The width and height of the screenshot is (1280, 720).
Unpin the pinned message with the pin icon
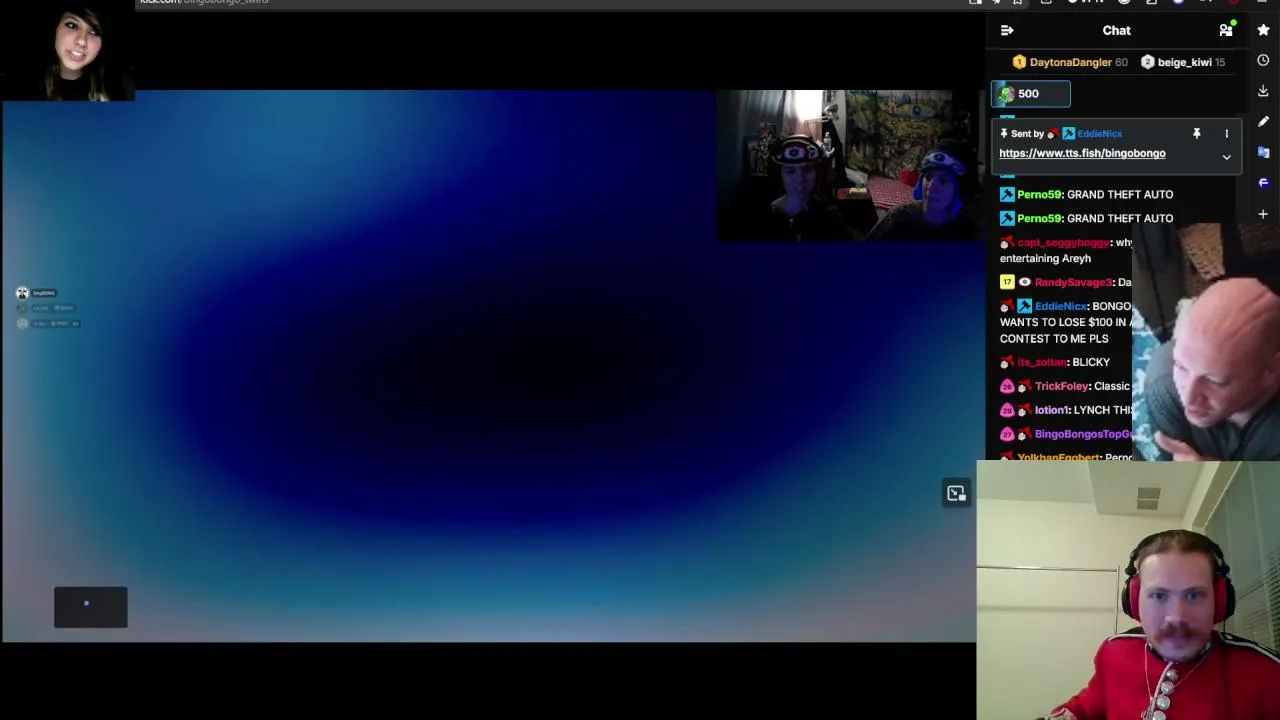pos(1196,133)
